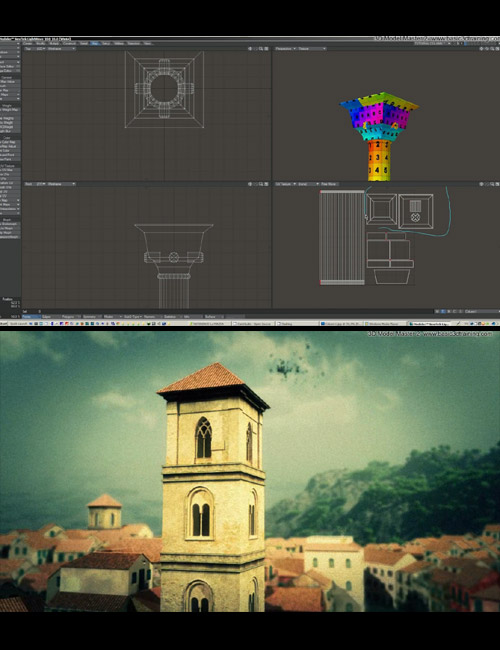Viewport: 500px width, 650px height.
Task: Switch to the Create tab
Action: point(28,43)
